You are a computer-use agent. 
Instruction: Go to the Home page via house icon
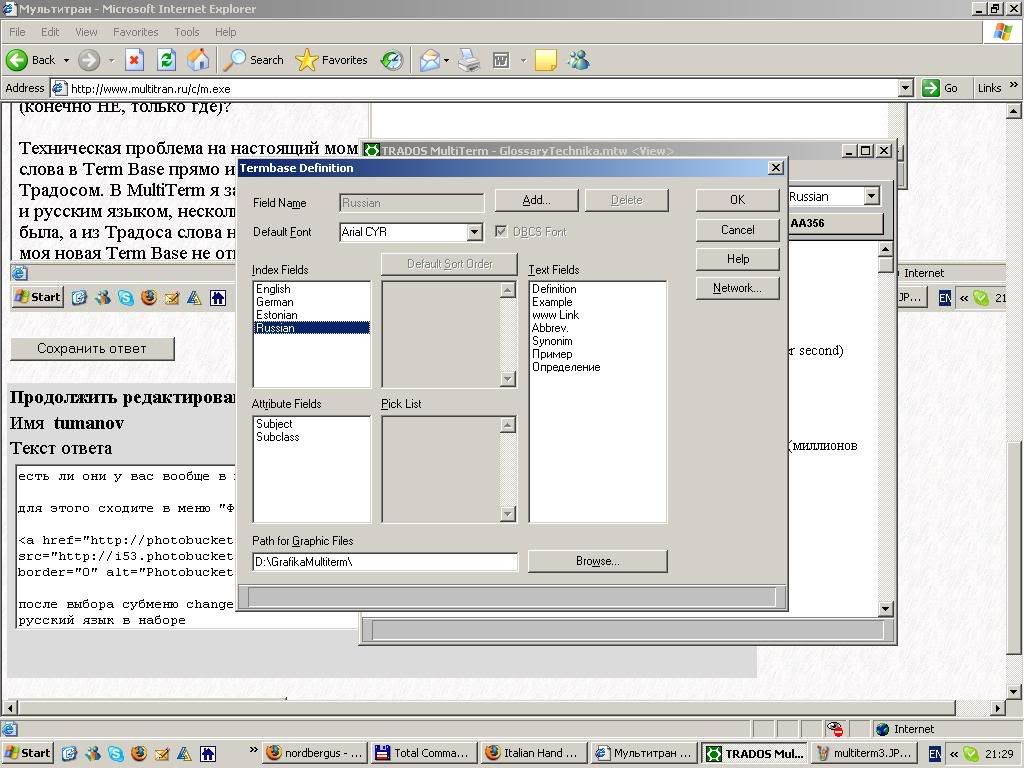point(199,60)
